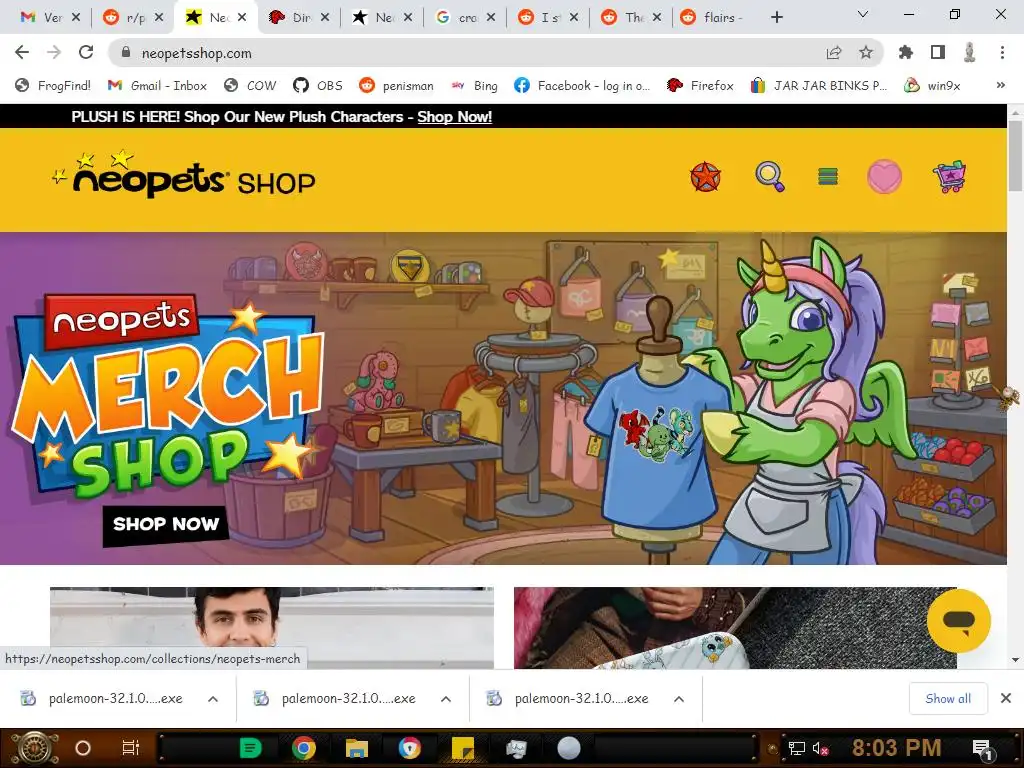Open the COW bookmark
The height and width of the screenshot is (768, 1024).
pos(250,86)
